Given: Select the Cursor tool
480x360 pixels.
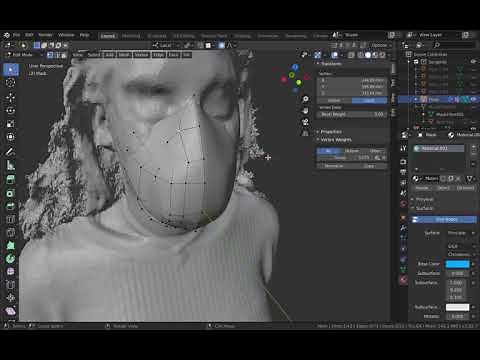Looking at the screenshot, I should point(11,83).
